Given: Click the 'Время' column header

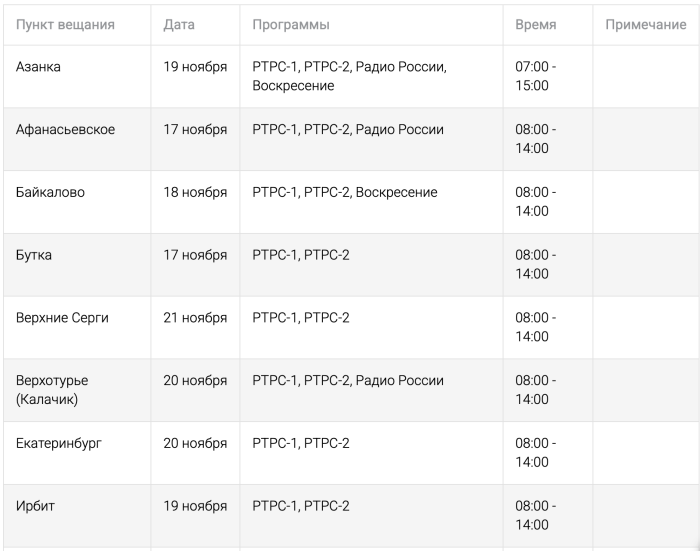Looking at the screenshot, I should click(x=535, y=24).
